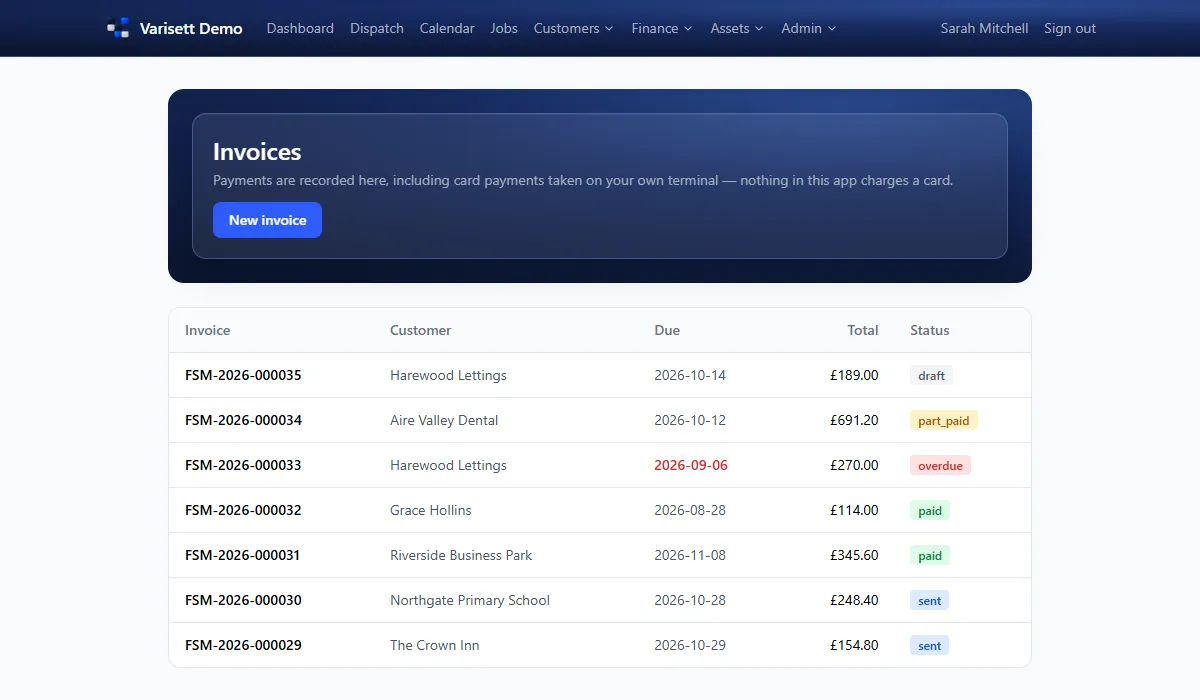Click Harewood Lettings in the 000035 row
Screen dimensions: 1200x700
pos(448,375)
